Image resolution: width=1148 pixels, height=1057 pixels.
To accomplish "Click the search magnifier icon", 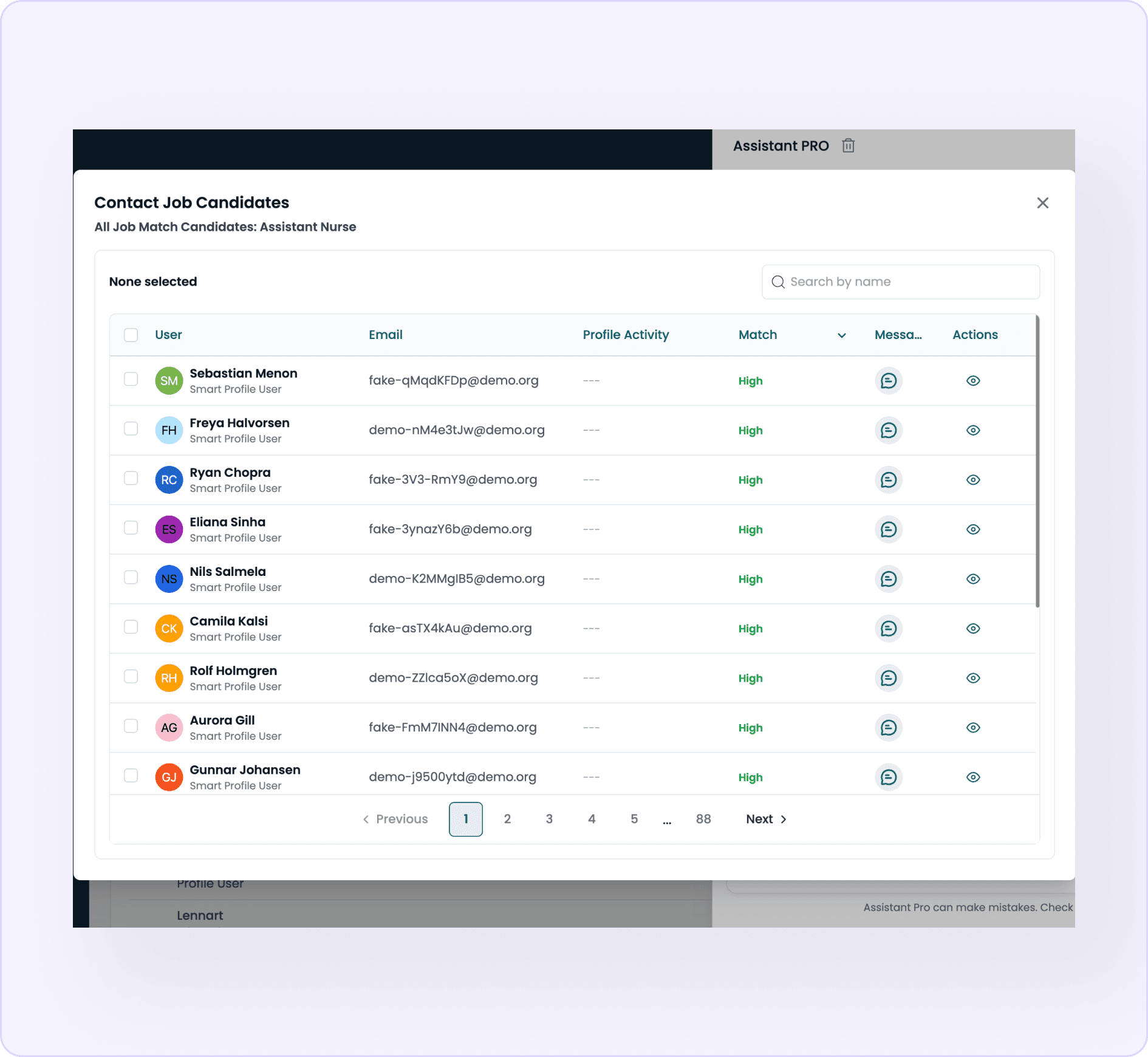I will [778, 282].
